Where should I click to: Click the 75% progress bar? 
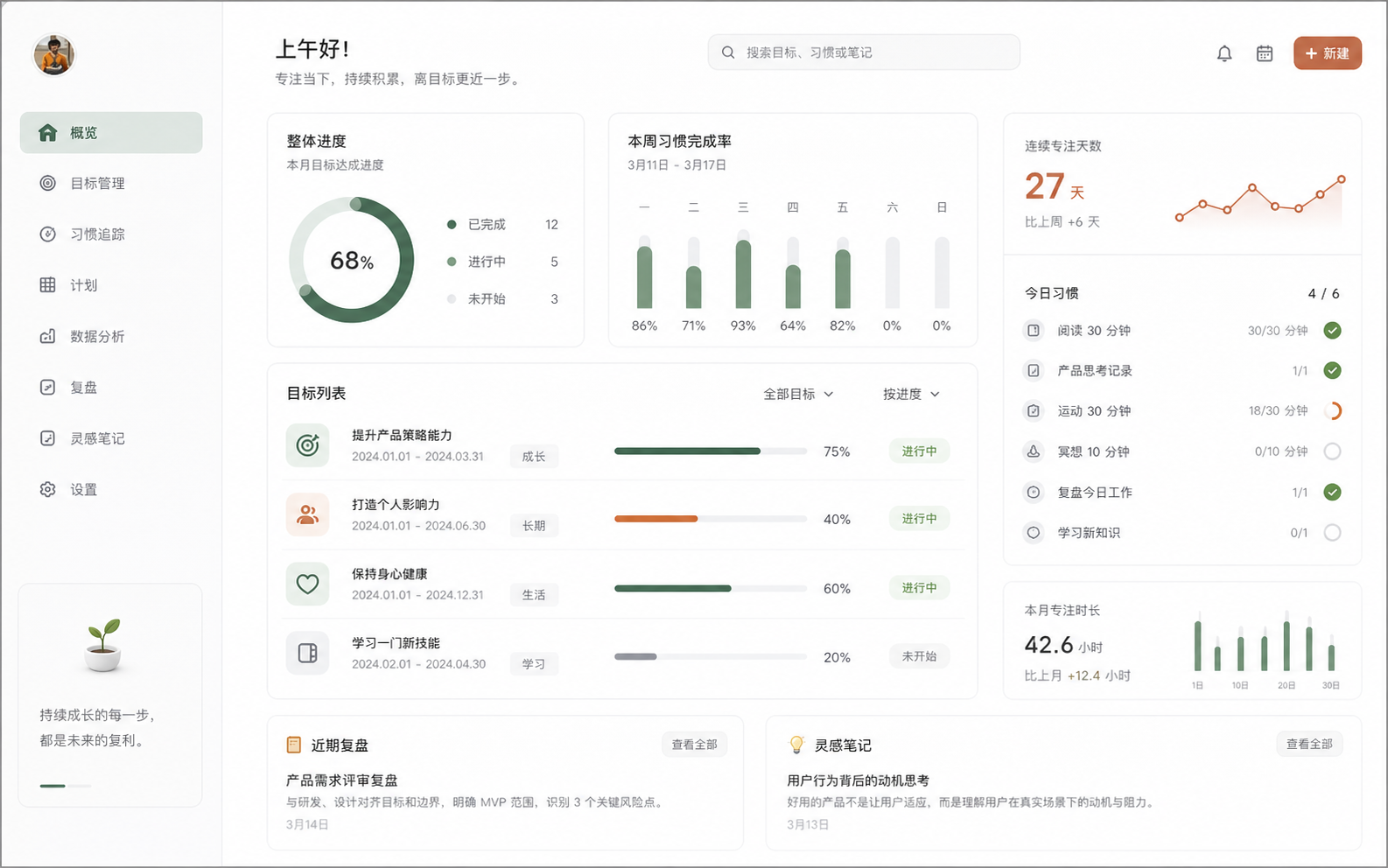coord(711,451)
